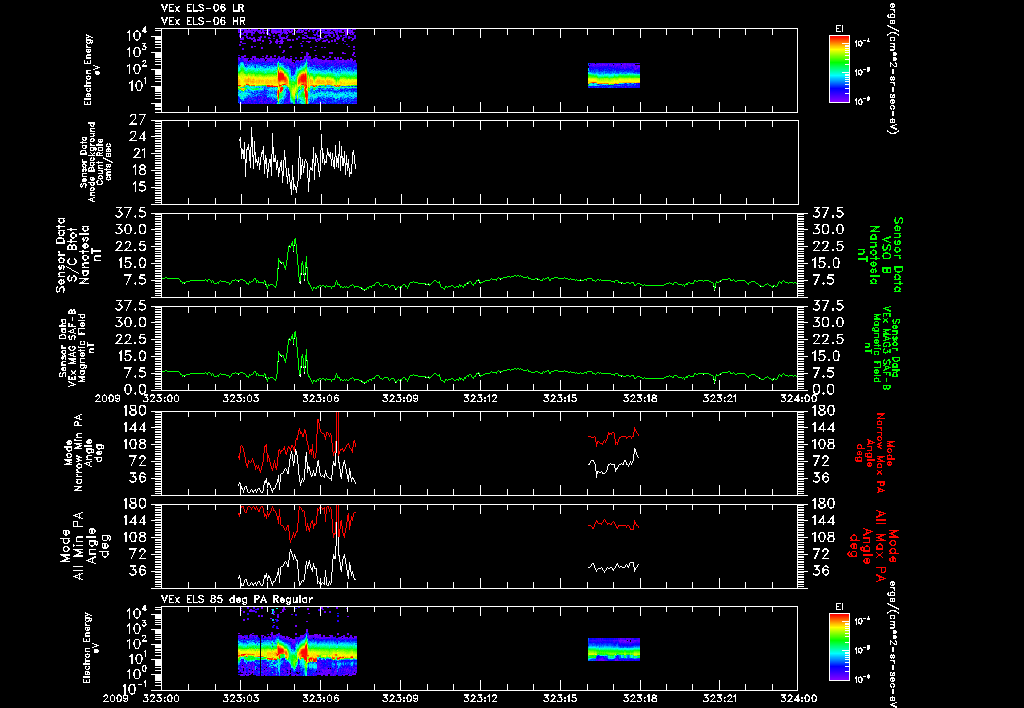The width and height of the screenshot is (1024, 708).
Task: Click the '27' tick on count rate axis
Action: (x=138, y=121)
